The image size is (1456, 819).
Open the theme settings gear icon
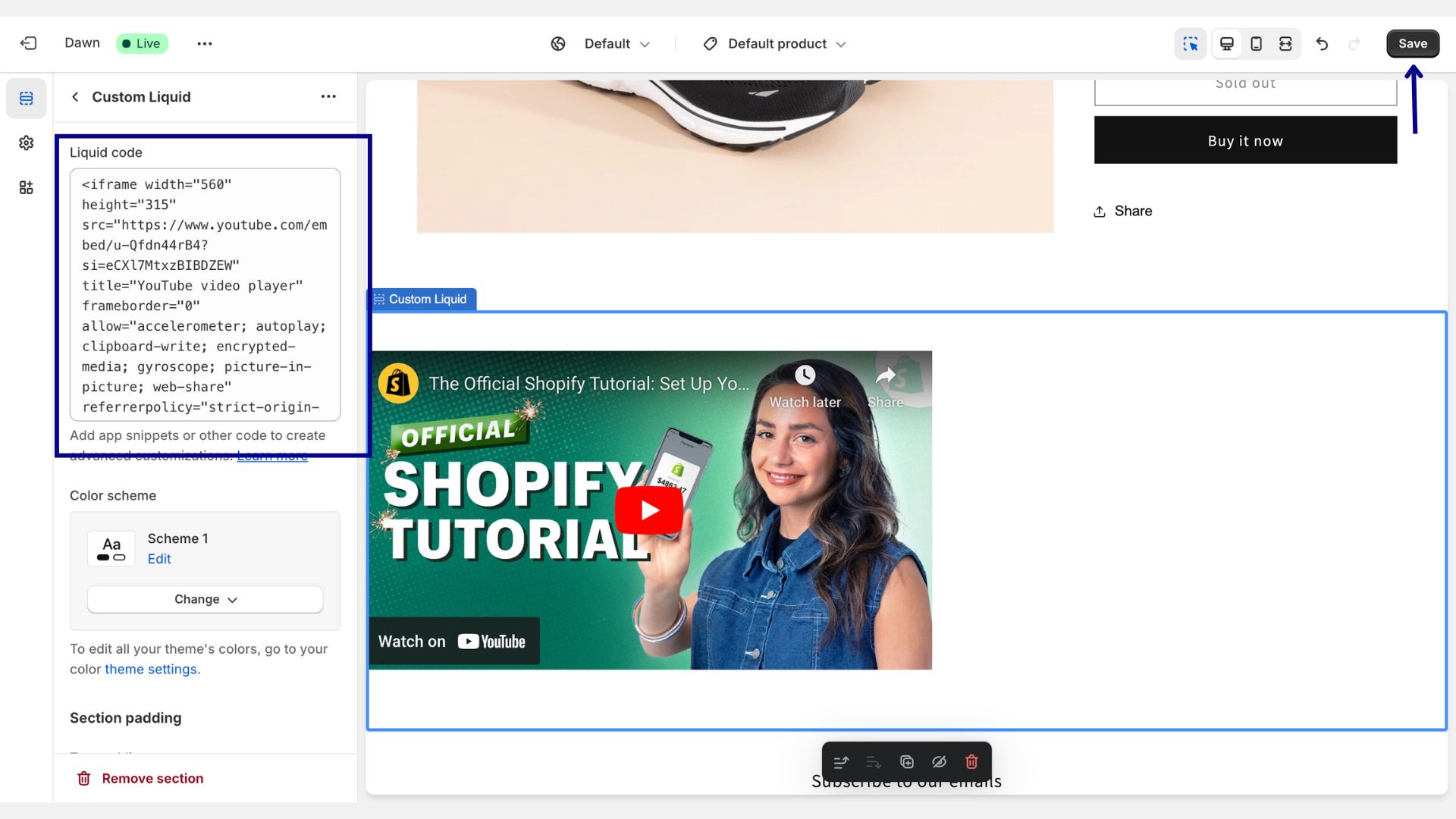point(27,143)
